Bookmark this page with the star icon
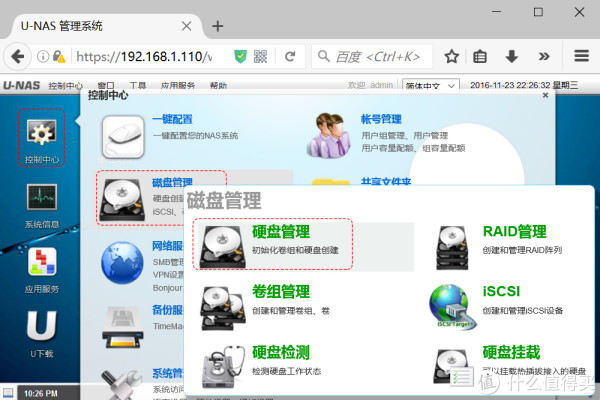Screen dimensions: 600x400 click(x=452, y=57)
